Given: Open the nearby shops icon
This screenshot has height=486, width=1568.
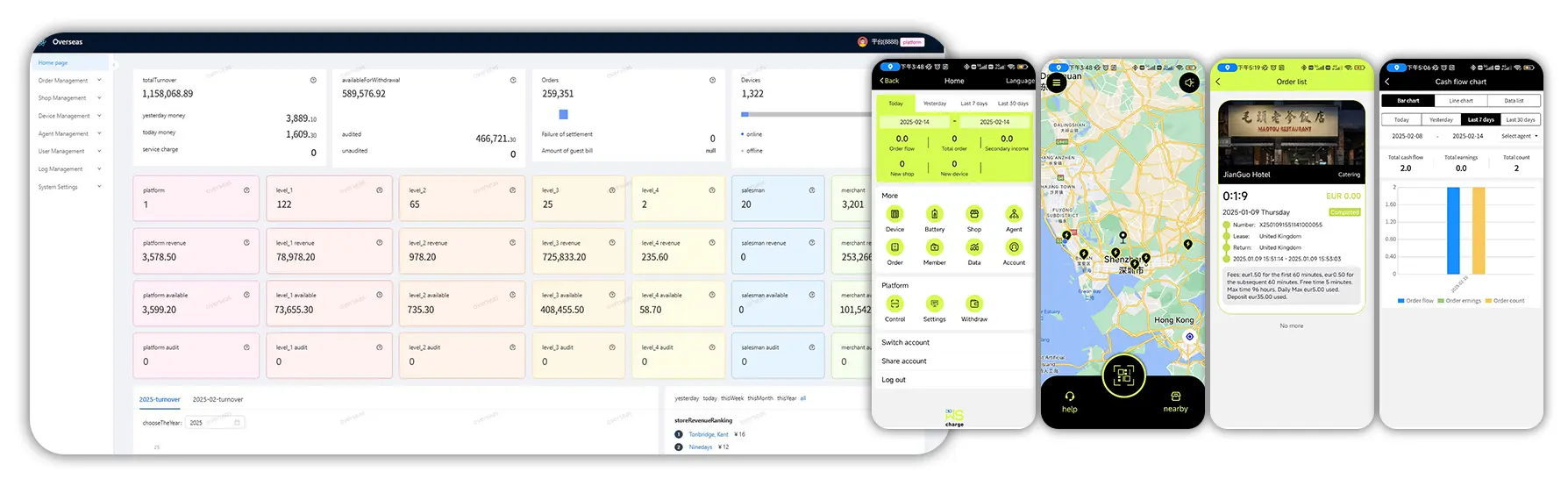Looking at the screenshot, I should [1175, 397].
